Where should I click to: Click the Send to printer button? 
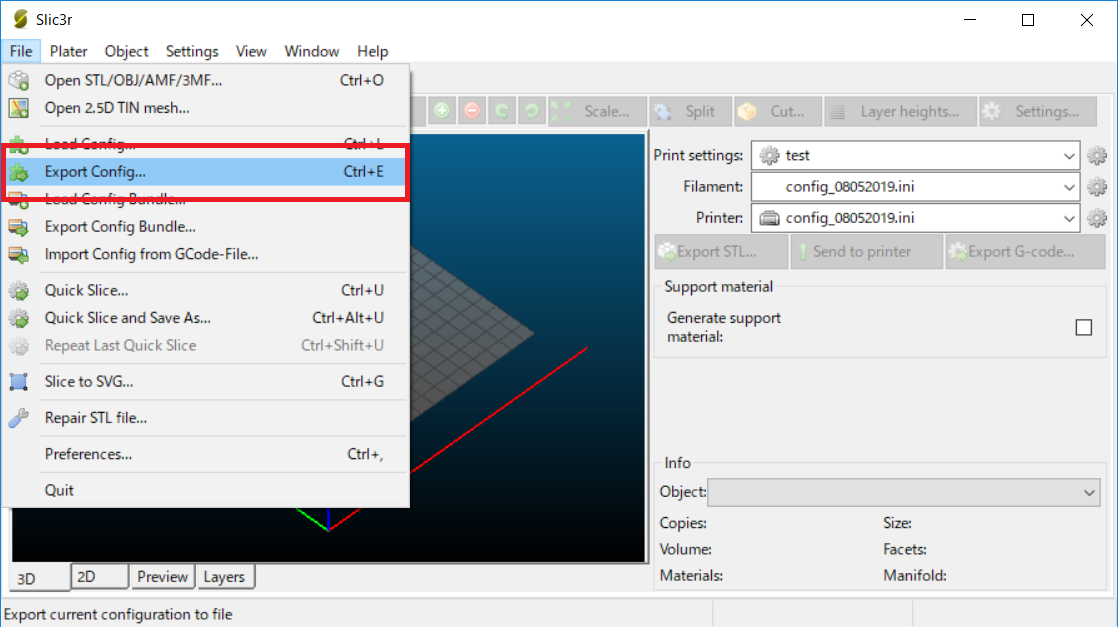(x=866, y=252)
